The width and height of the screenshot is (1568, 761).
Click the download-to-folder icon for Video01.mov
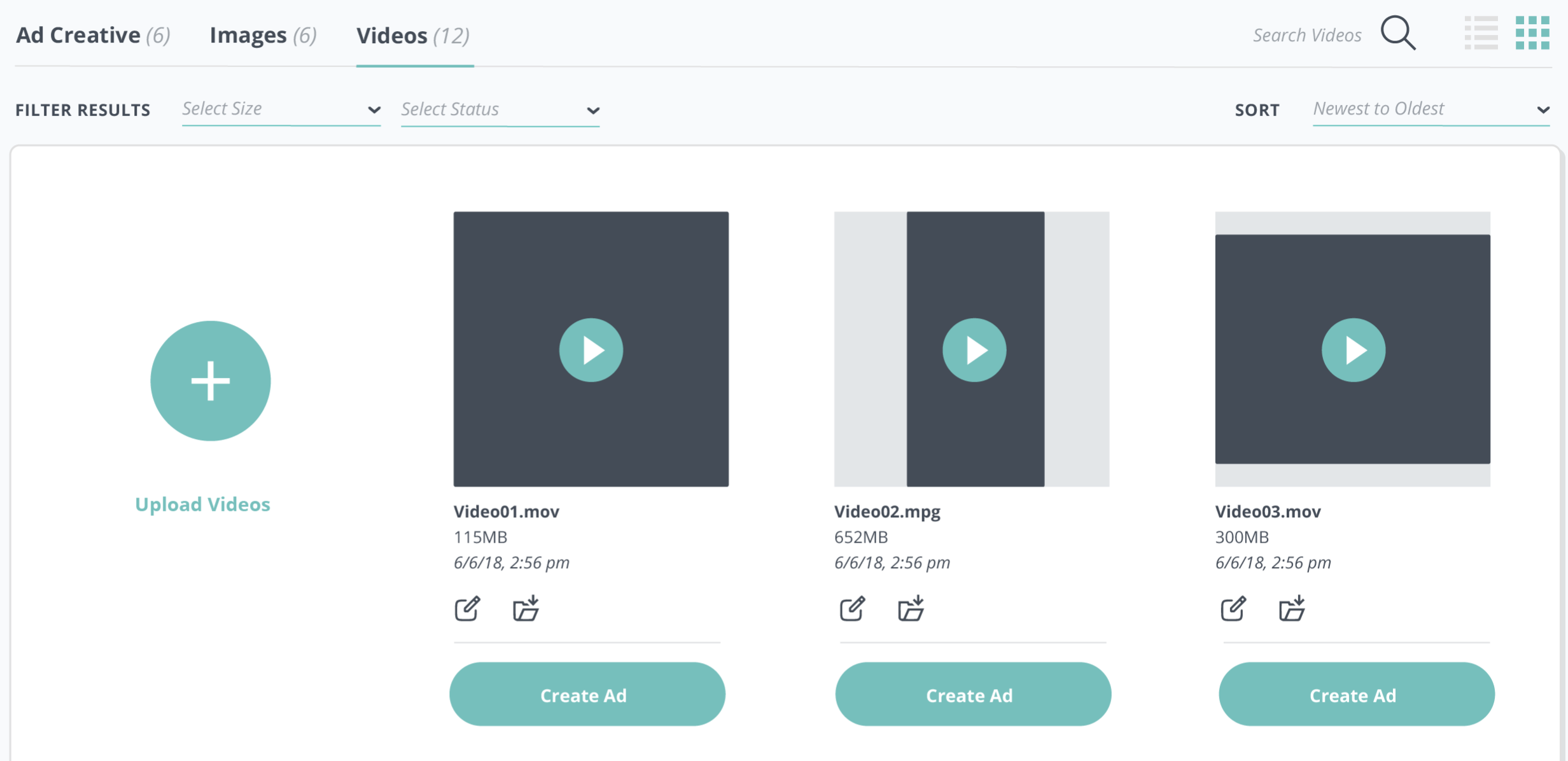(526, 609)
